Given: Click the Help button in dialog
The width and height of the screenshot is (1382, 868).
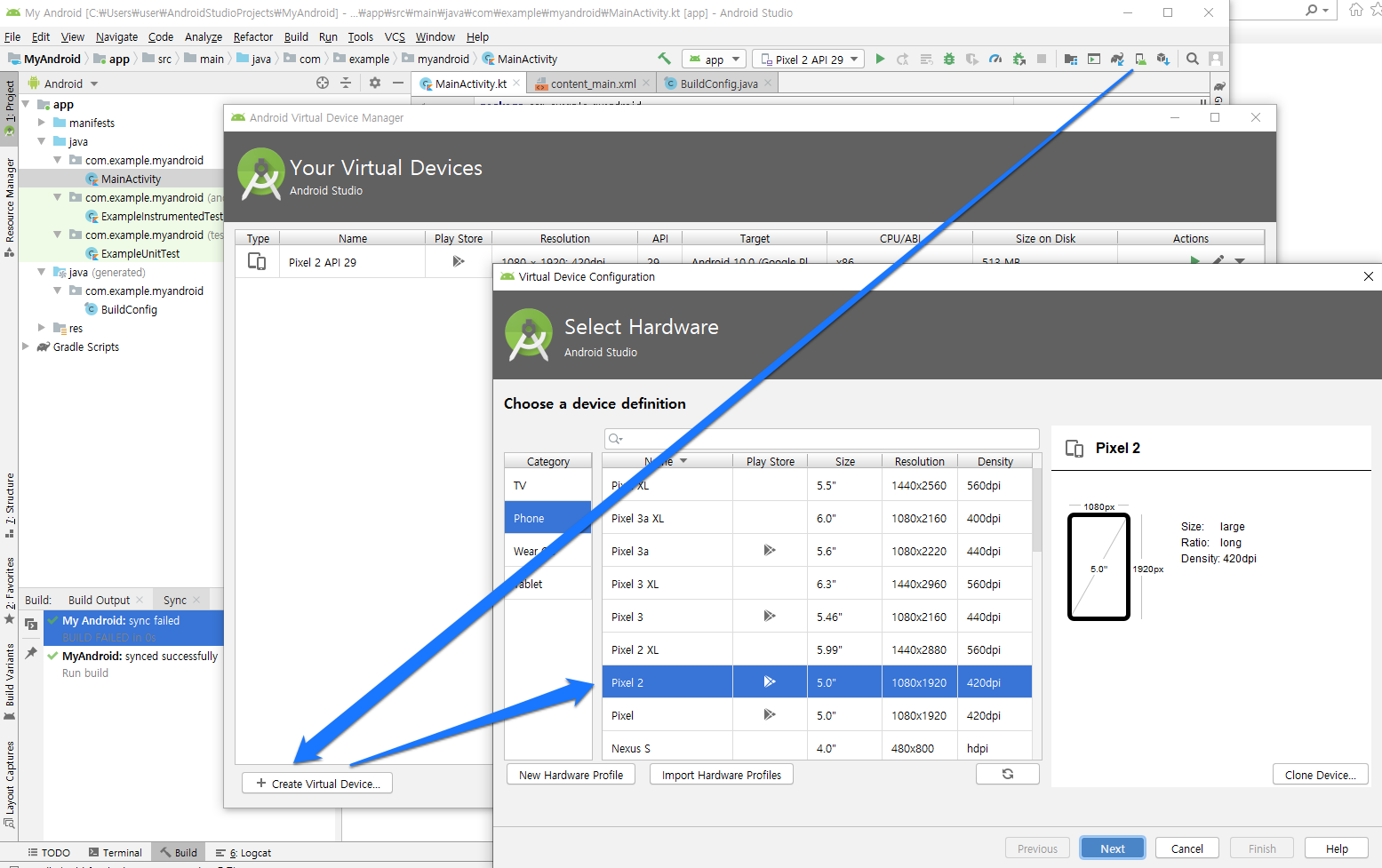Looking at the screenshot, I should tap(1337, 848).
